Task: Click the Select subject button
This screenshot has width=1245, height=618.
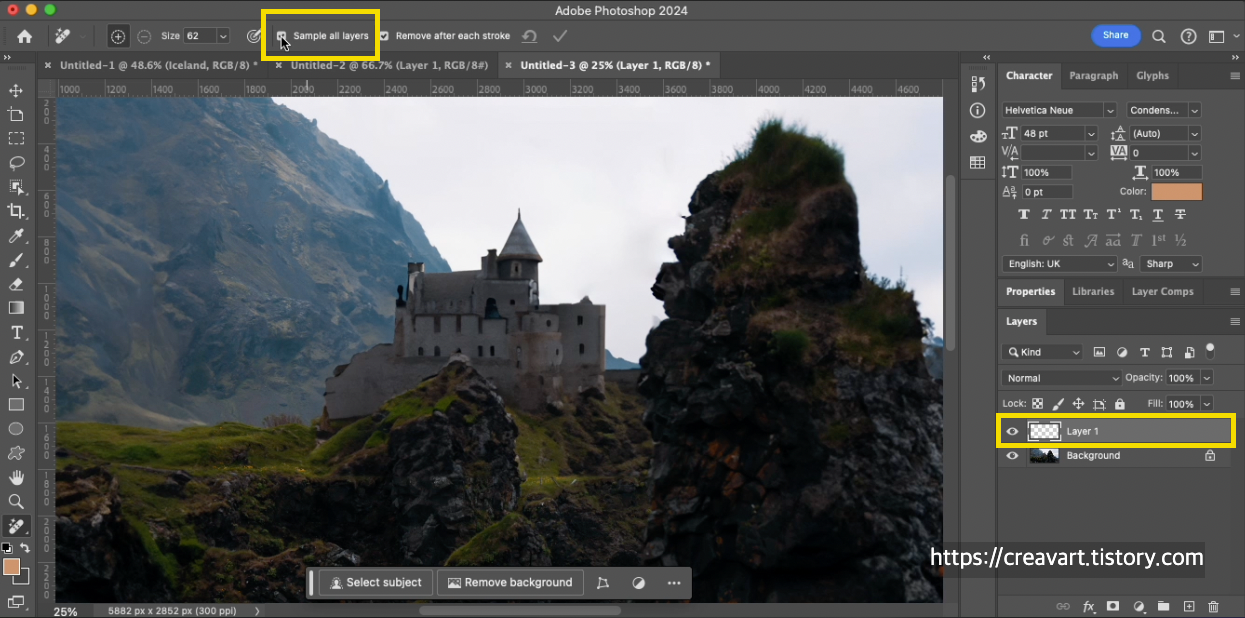Action: pos(376,583)
